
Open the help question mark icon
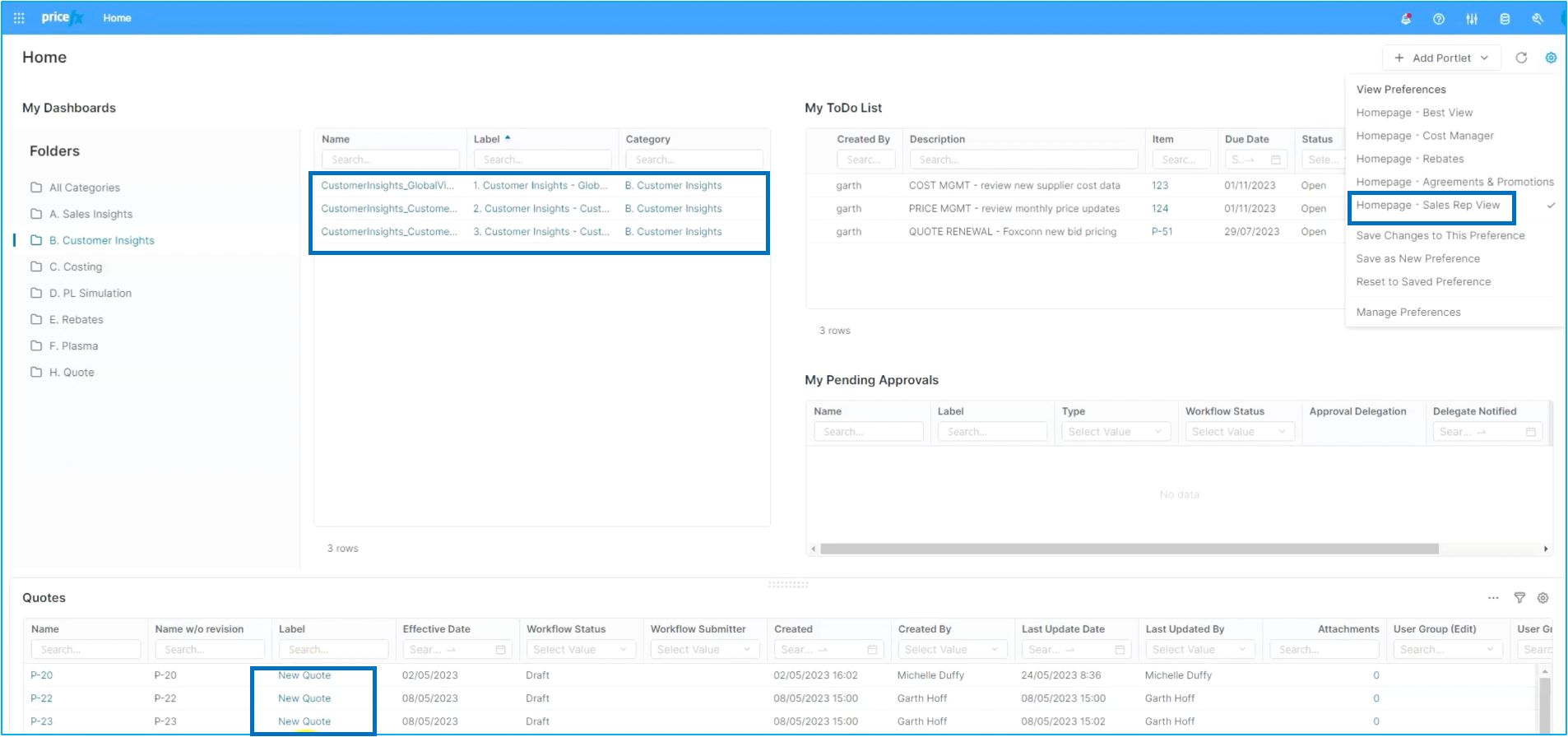[1439, 18]
